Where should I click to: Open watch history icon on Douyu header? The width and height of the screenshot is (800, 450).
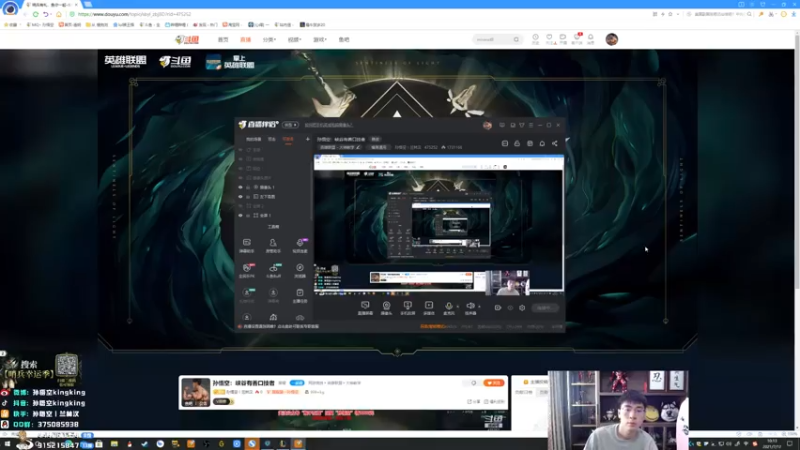pos(535,39)
